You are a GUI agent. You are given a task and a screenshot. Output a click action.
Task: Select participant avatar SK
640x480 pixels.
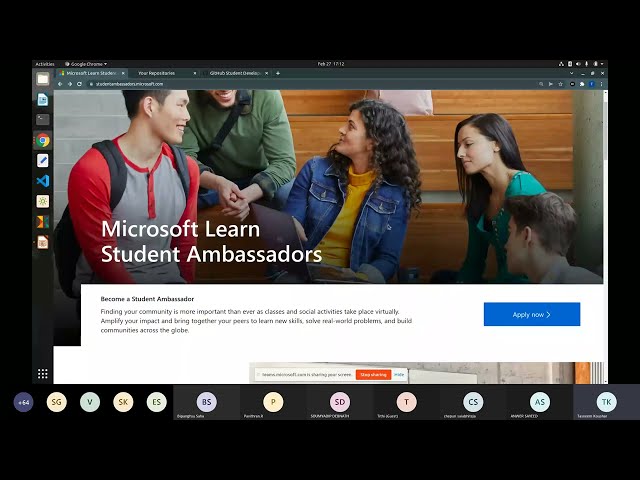coord(123,402)
